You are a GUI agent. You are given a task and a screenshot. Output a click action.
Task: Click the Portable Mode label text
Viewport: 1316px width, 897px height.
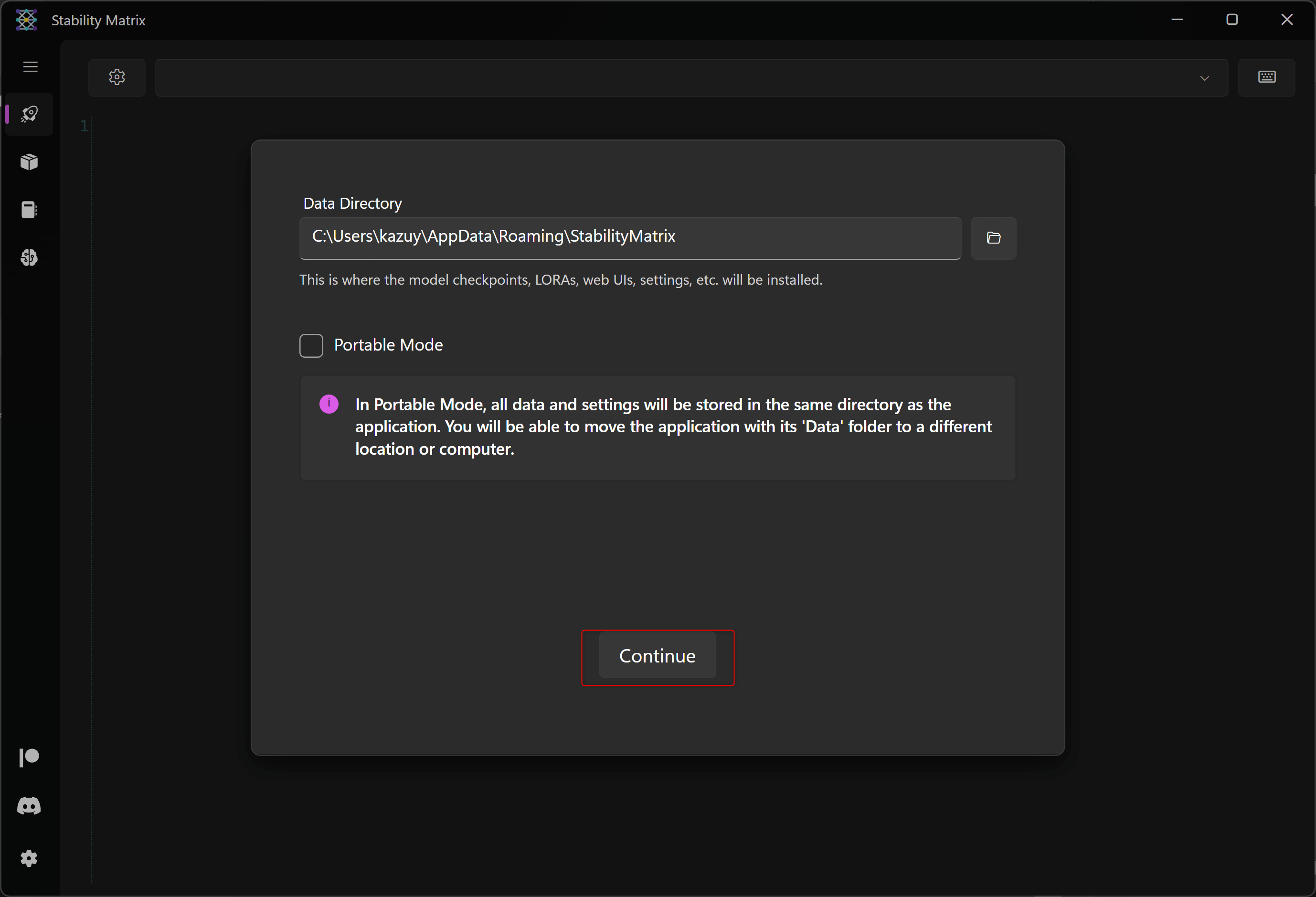pyautogui.click(x=389, y=345)
